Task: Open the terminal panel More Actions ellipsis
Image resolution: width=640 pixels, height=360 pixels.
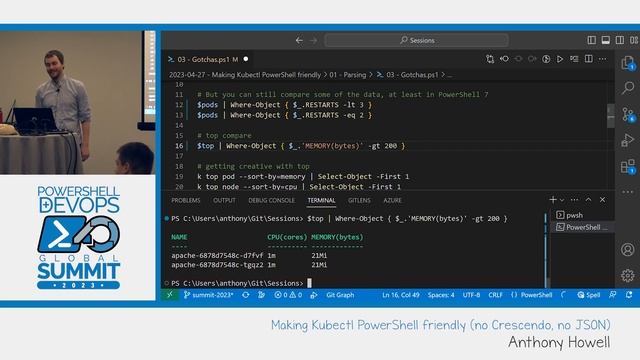Action: pyautogui.click(x=574, y=200)
